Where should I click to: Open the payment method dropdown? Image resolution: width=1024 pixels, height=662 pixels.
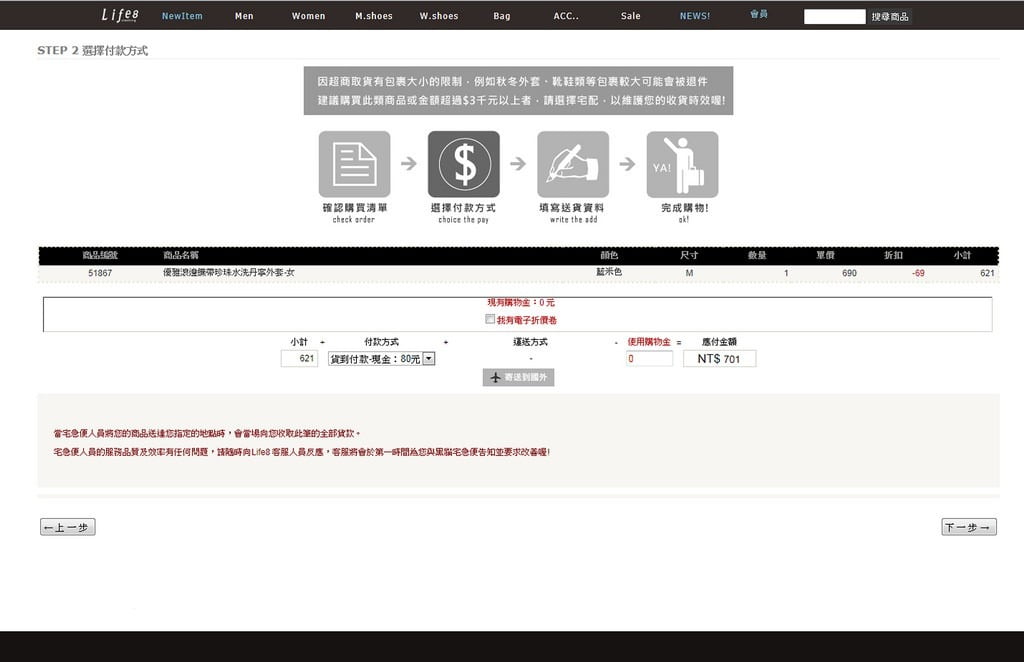point(429,358)
